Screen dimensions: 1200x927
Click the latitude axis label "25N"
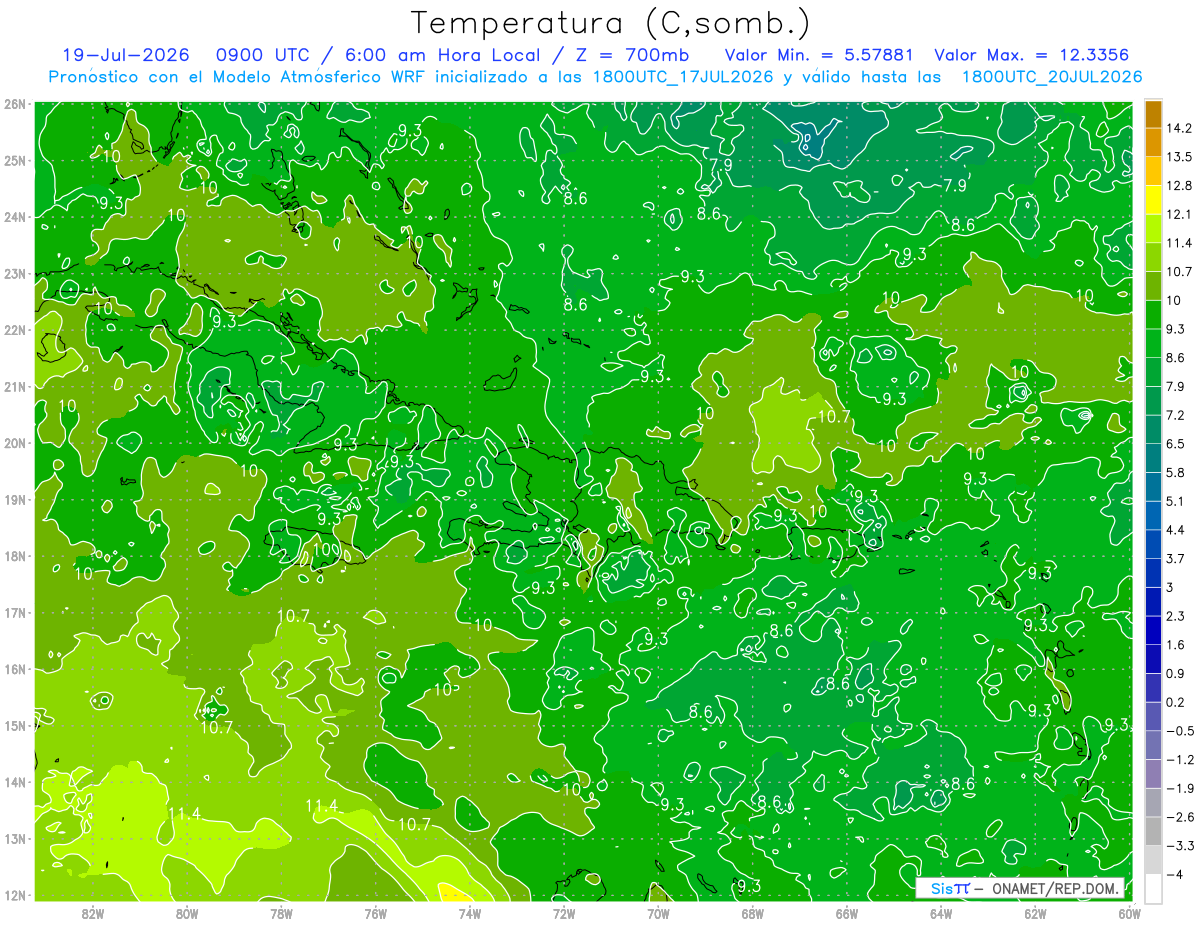pyautogui.click(x=14, y=160)
